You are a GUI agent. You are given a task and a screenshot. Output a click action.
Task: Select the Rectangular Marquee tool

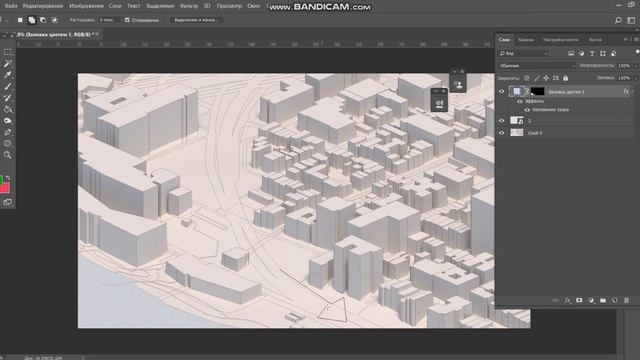coord(7,52)
